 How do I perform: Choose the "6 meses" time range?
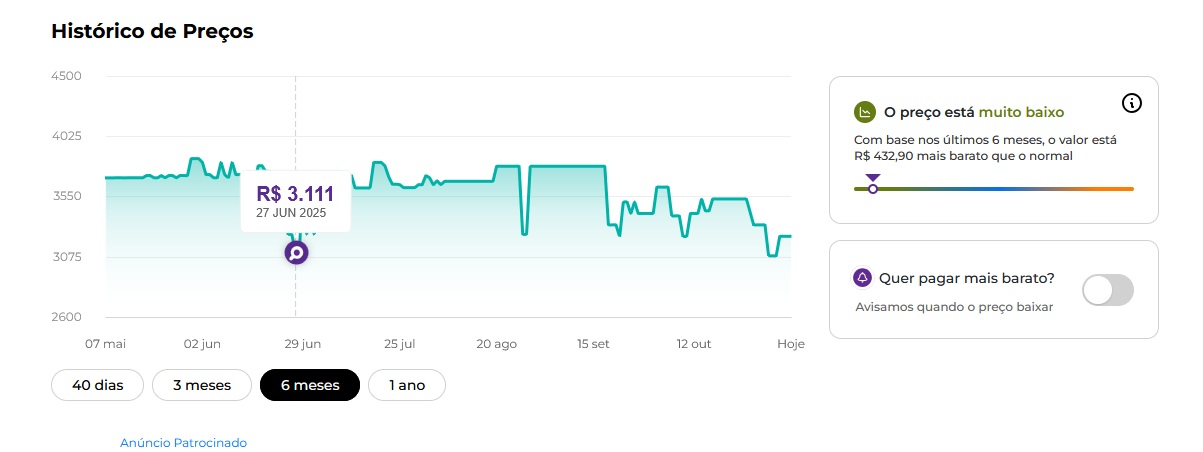(309, 385)
